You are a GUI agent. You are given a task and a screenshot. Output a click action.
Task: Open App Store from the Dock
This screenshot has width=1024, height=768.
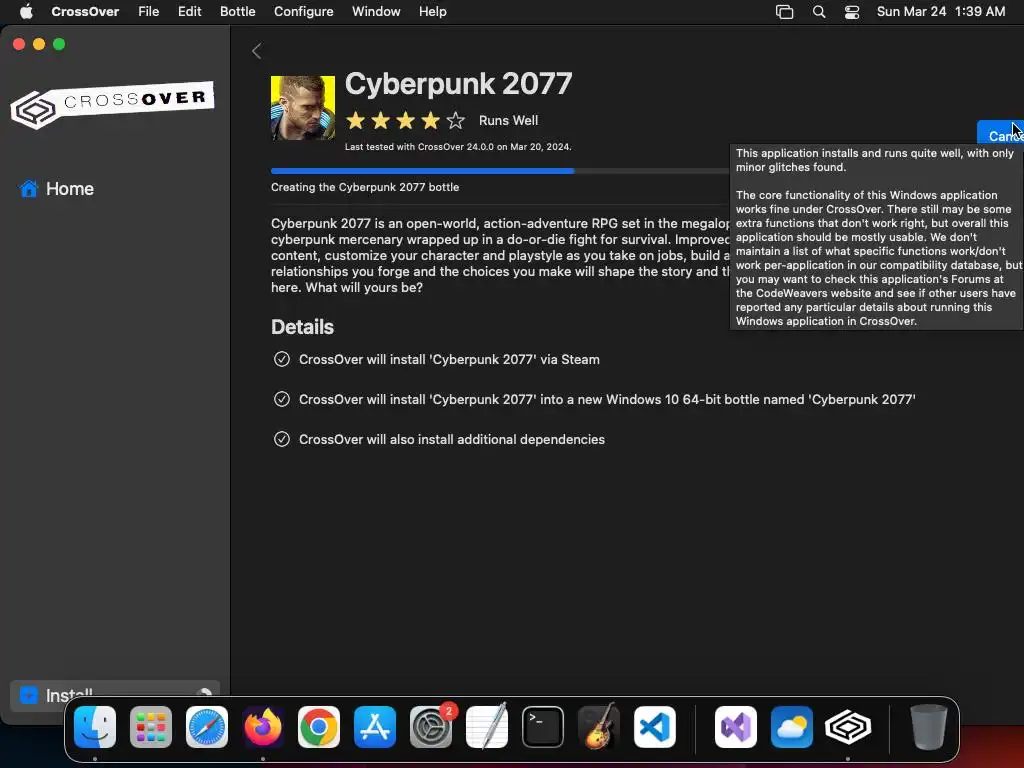(375, 727)
